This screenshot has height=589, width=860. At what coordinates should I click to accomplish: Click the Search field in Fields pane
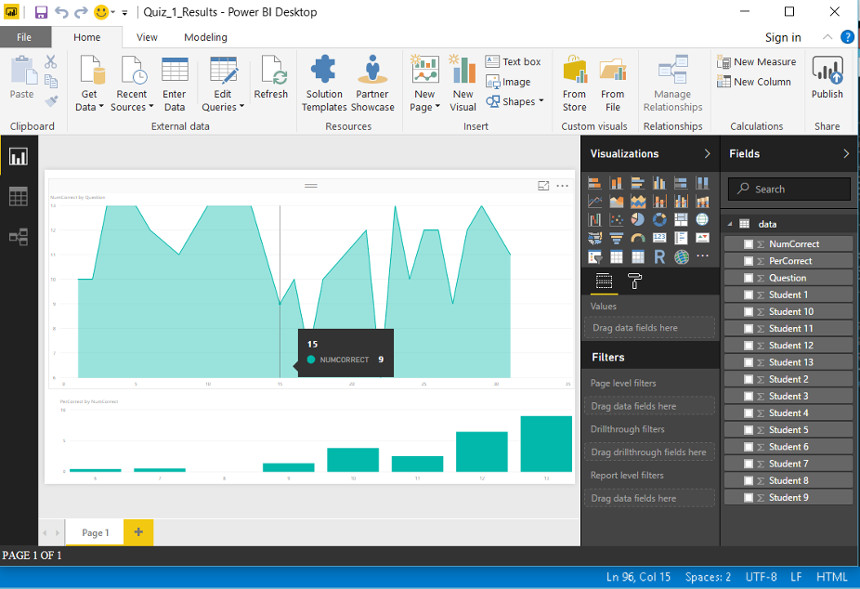tap(789, 189)
